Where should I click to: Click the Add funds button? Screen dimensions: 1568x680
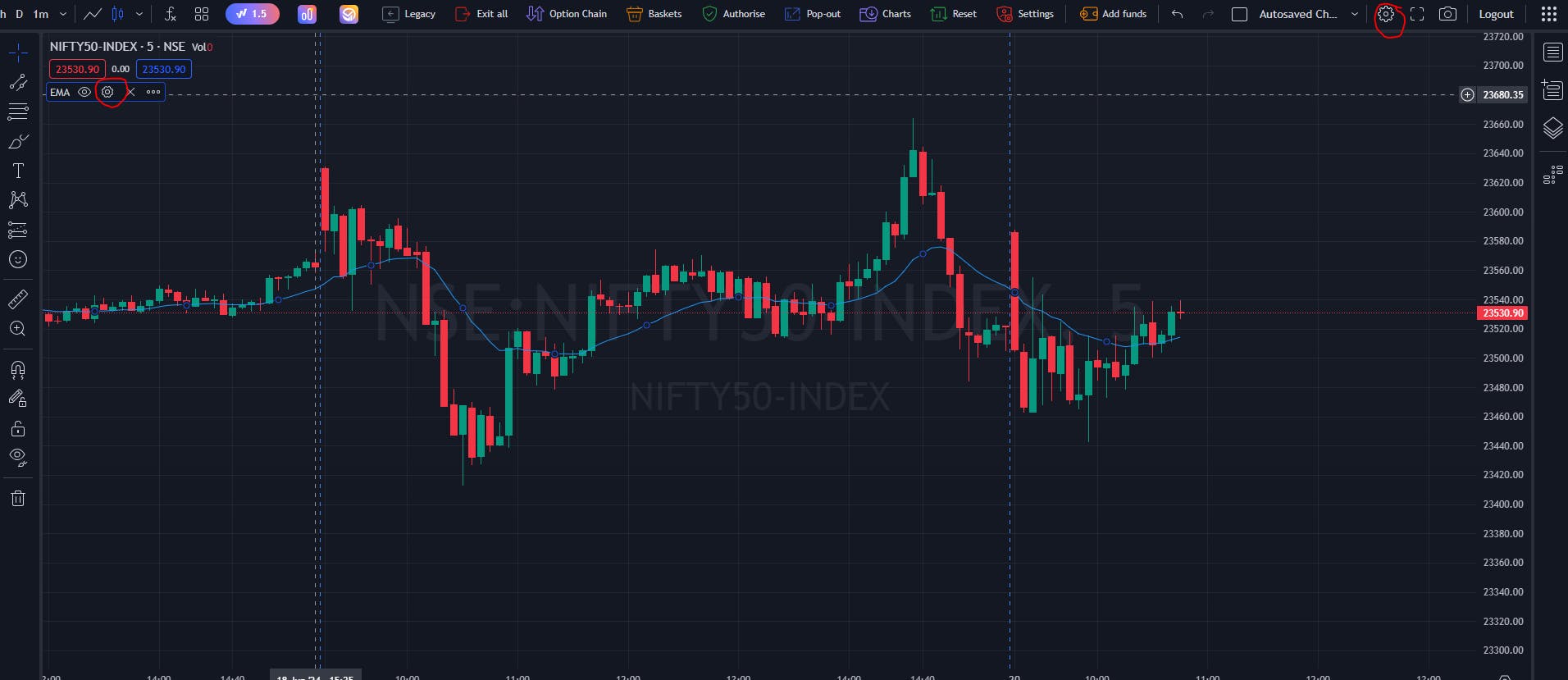(x=1113, y=14)
